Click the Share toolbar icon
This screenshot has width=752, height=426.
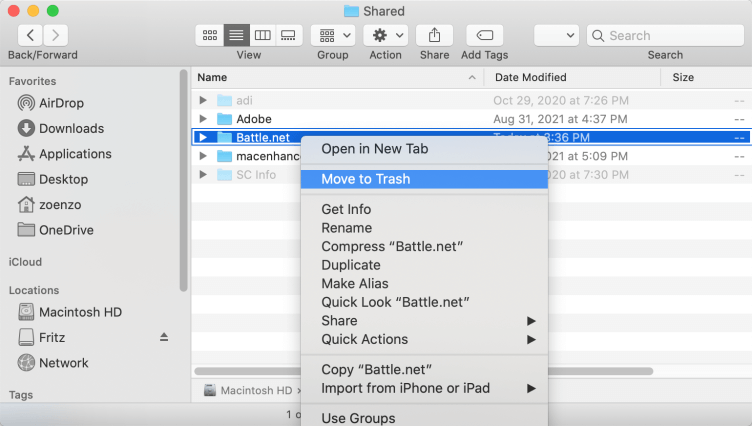434,35
